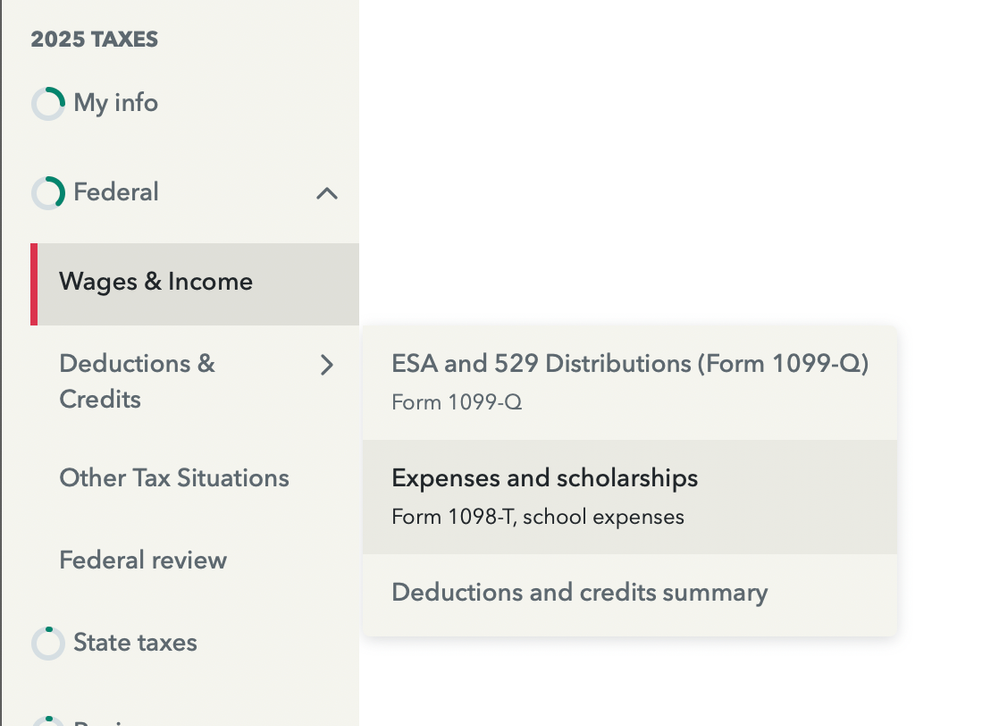Click the My info progress circle icon

[48, 104]
